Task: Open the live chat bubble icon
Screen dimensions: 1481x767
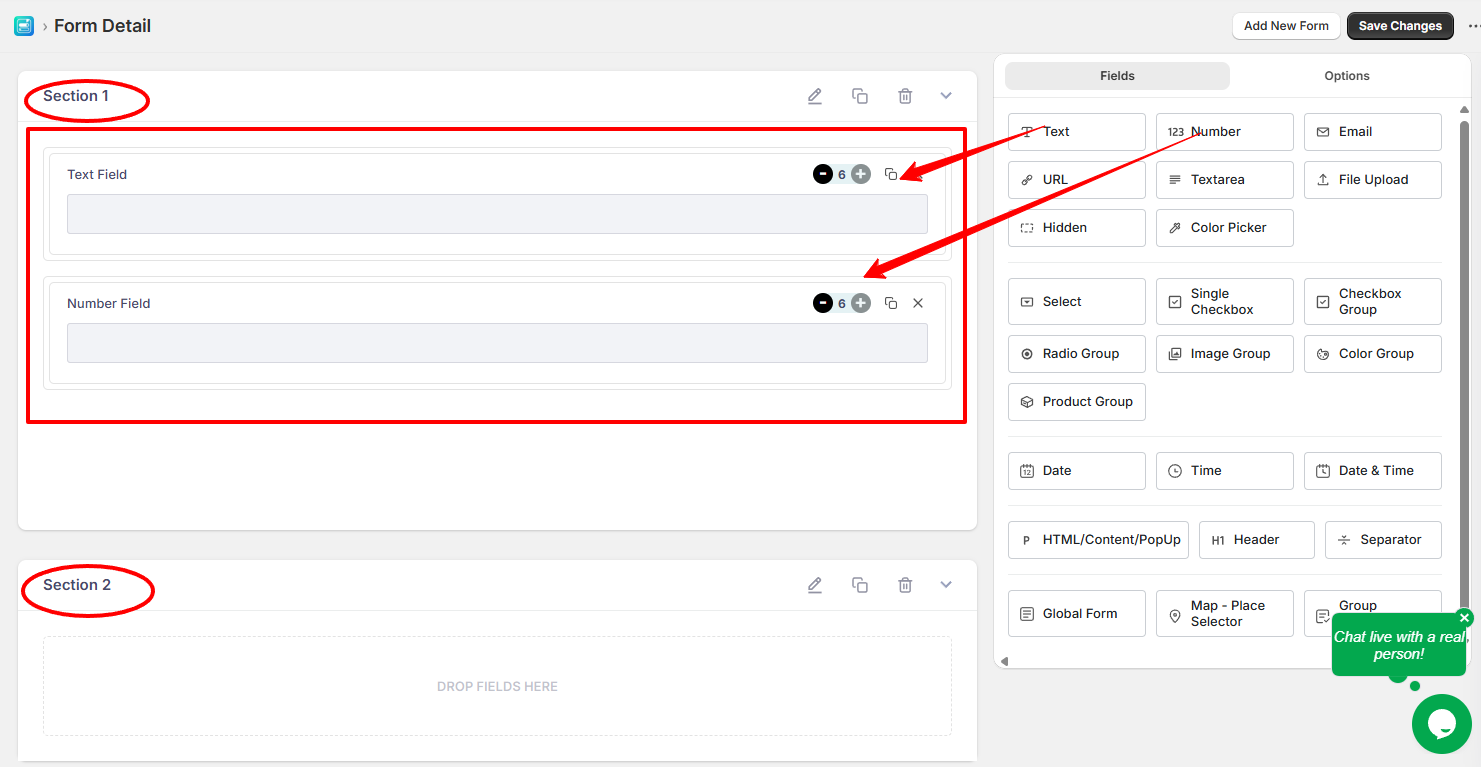Action: [x=1441, y=723]
